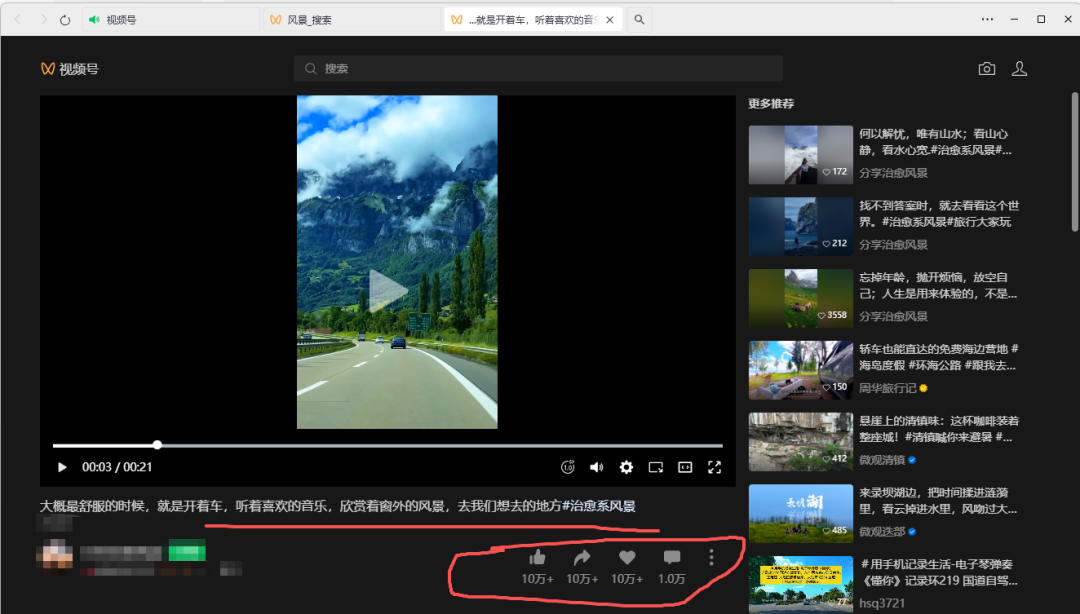The width and height of the screenshot is (1080, 614).
Task: Mute the video with the speaker icon
Action: [x=597, y=467]
